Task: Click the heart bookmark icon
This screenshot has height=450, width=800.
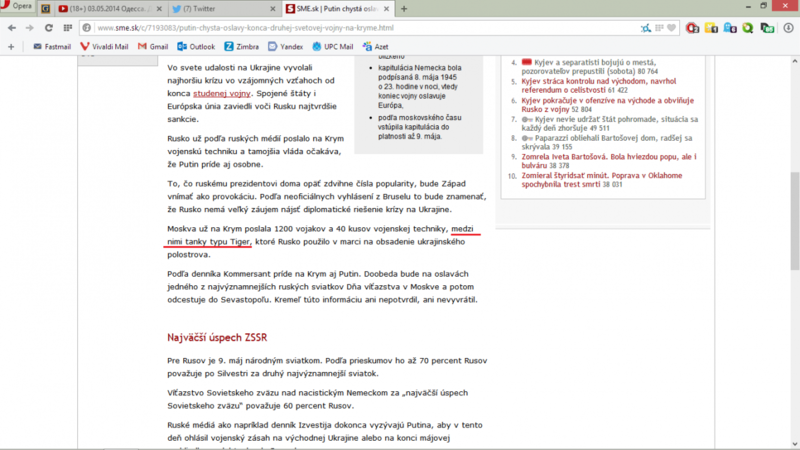Action: point(671,28)
